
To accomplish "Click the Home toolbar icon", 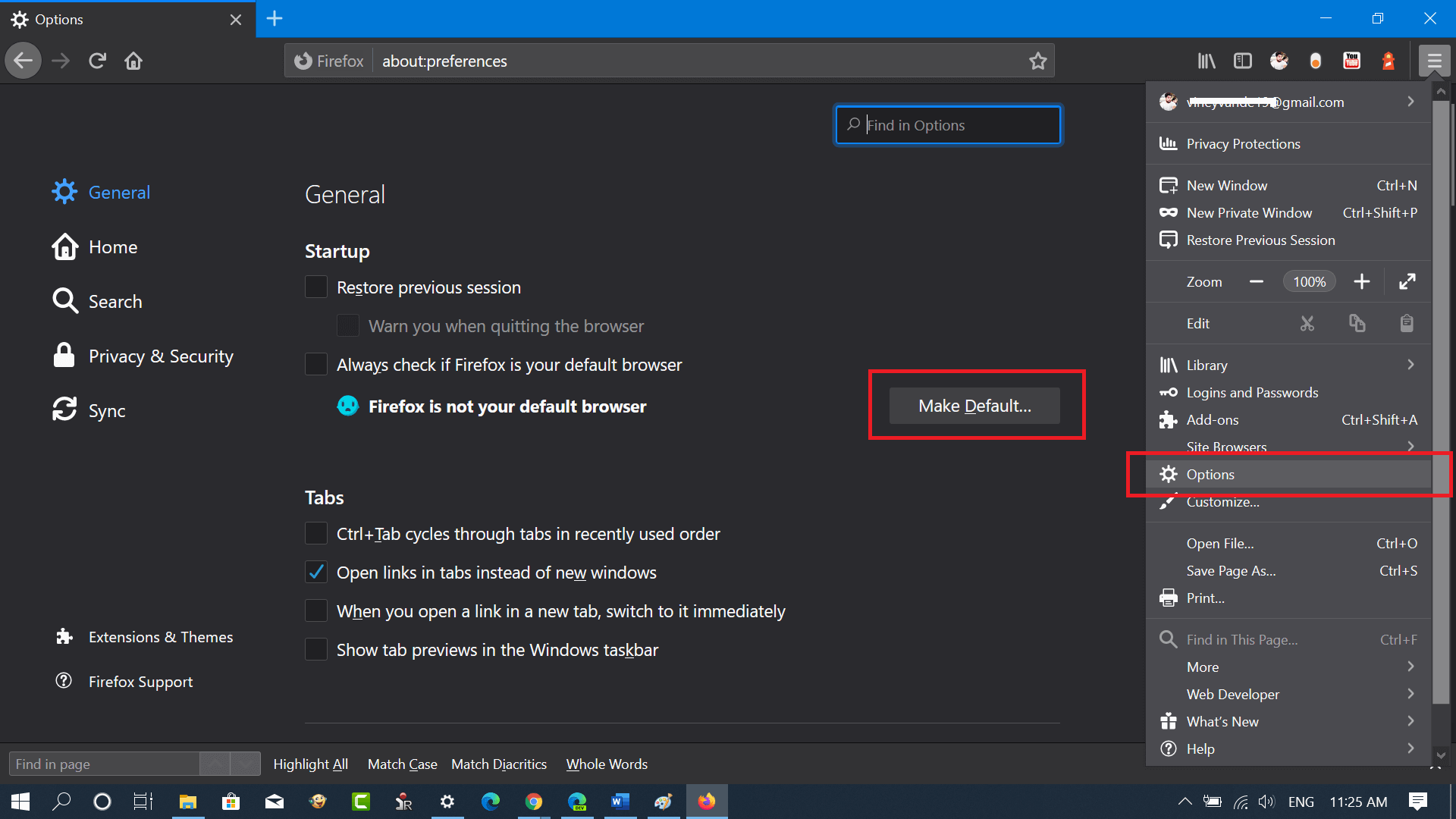I will 133,61.
